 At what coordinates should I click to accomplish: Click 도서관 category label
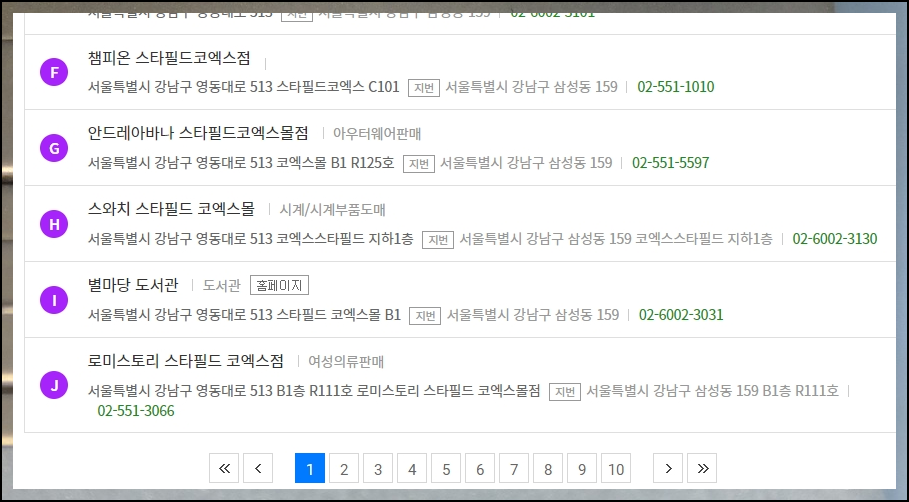(x=221, y=286)
